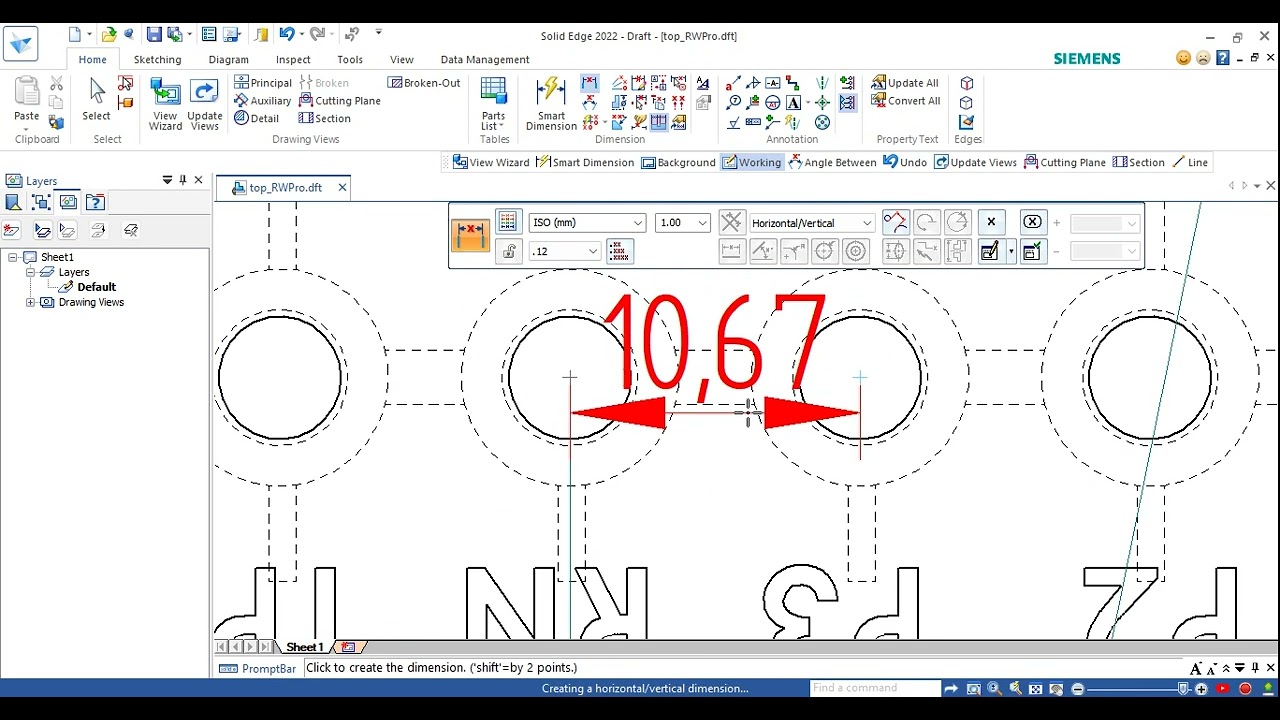The width and height of the screenshot is (1280, 720).
Task: Click the Balloon annotation icon
Action: [x=734, y=103]
